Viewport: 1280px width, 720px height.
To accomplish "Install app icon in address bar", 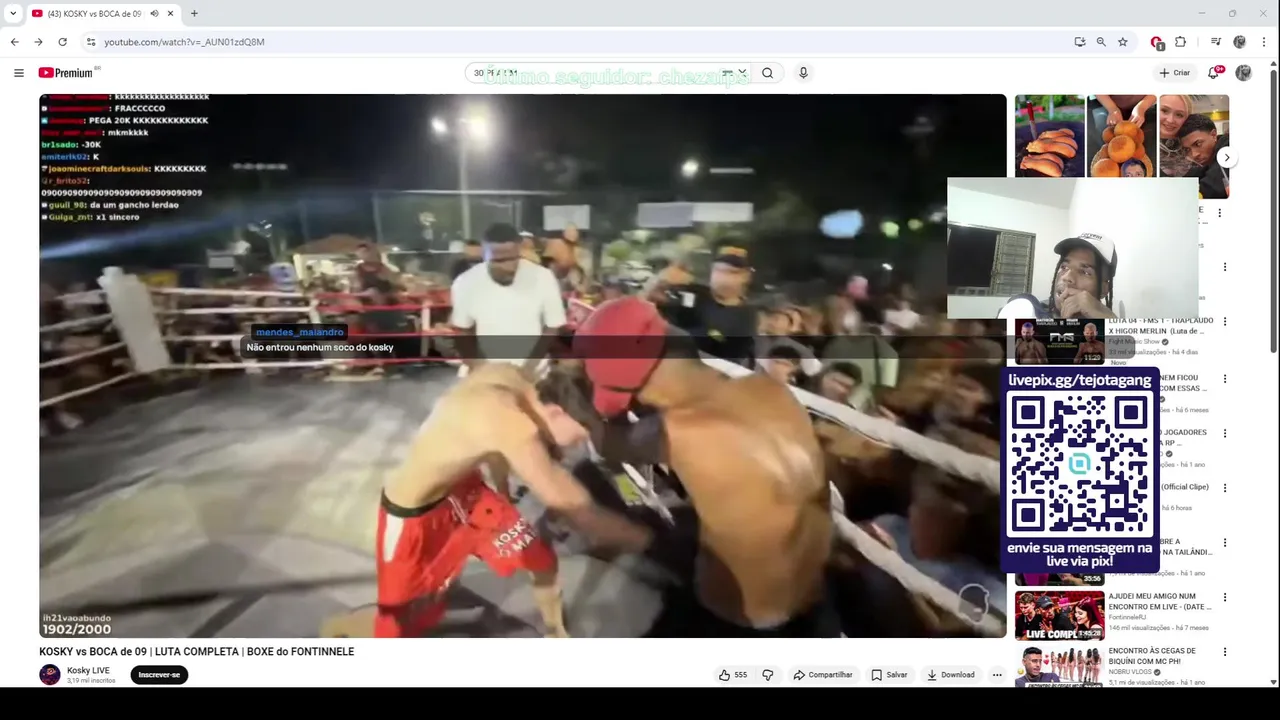I will click(x=1080, y=42).
